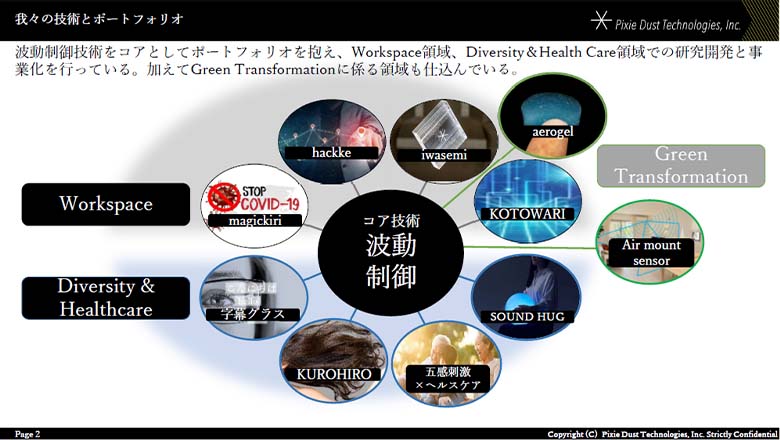Viewport: 780px width, 440px height.
Task: Click the Pixie Dust Technologies, Inc. text
Action: tap(678, 24)
